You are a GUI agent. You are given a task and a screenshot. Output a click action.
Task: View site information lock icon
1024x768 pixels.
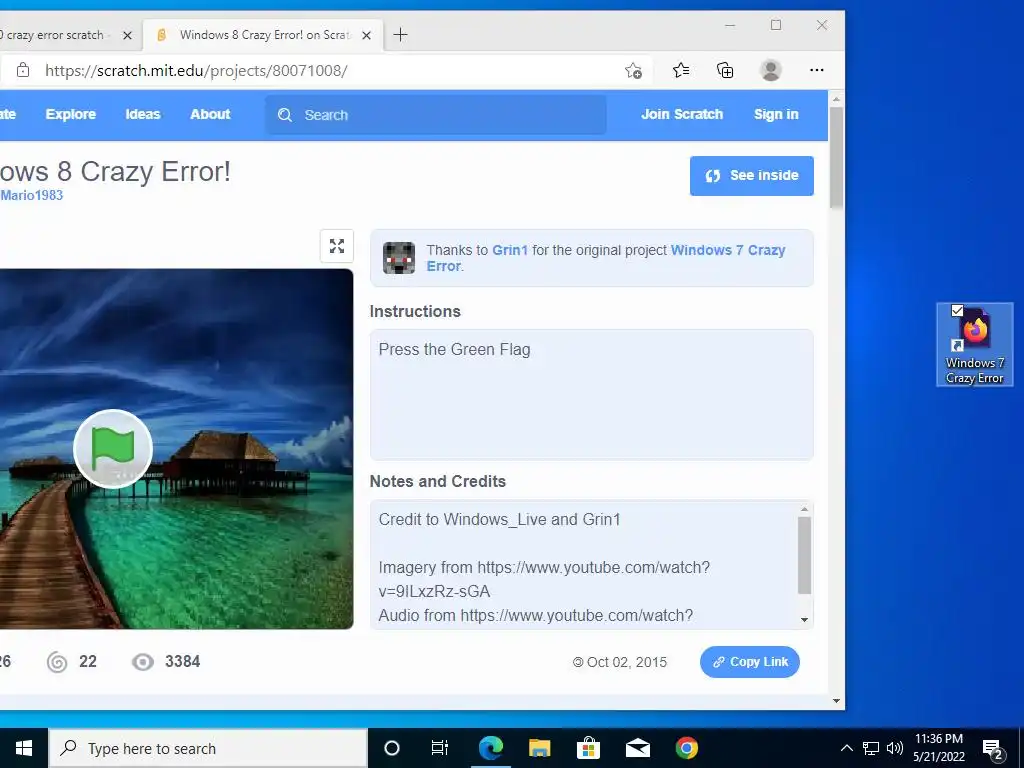(x=23, y=70)
